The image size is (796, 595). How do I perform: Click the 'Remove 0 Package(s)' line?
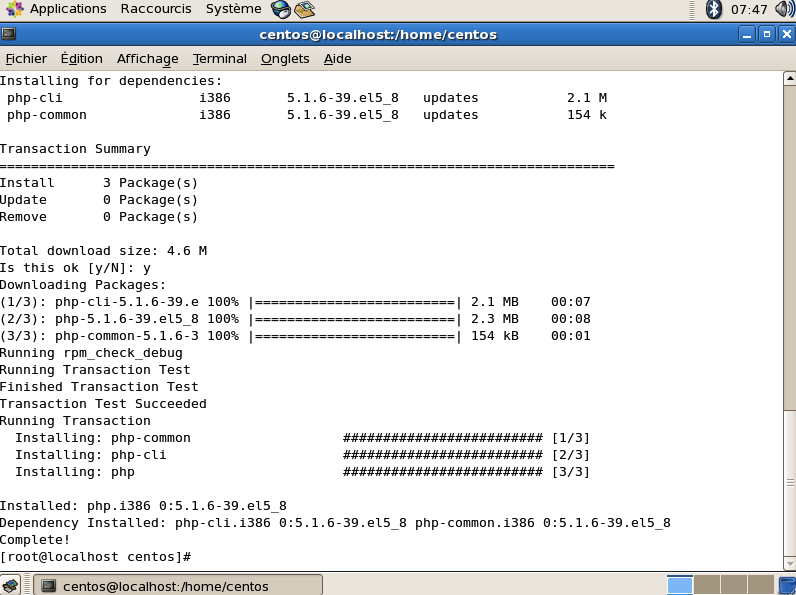[x=99, y=217]
